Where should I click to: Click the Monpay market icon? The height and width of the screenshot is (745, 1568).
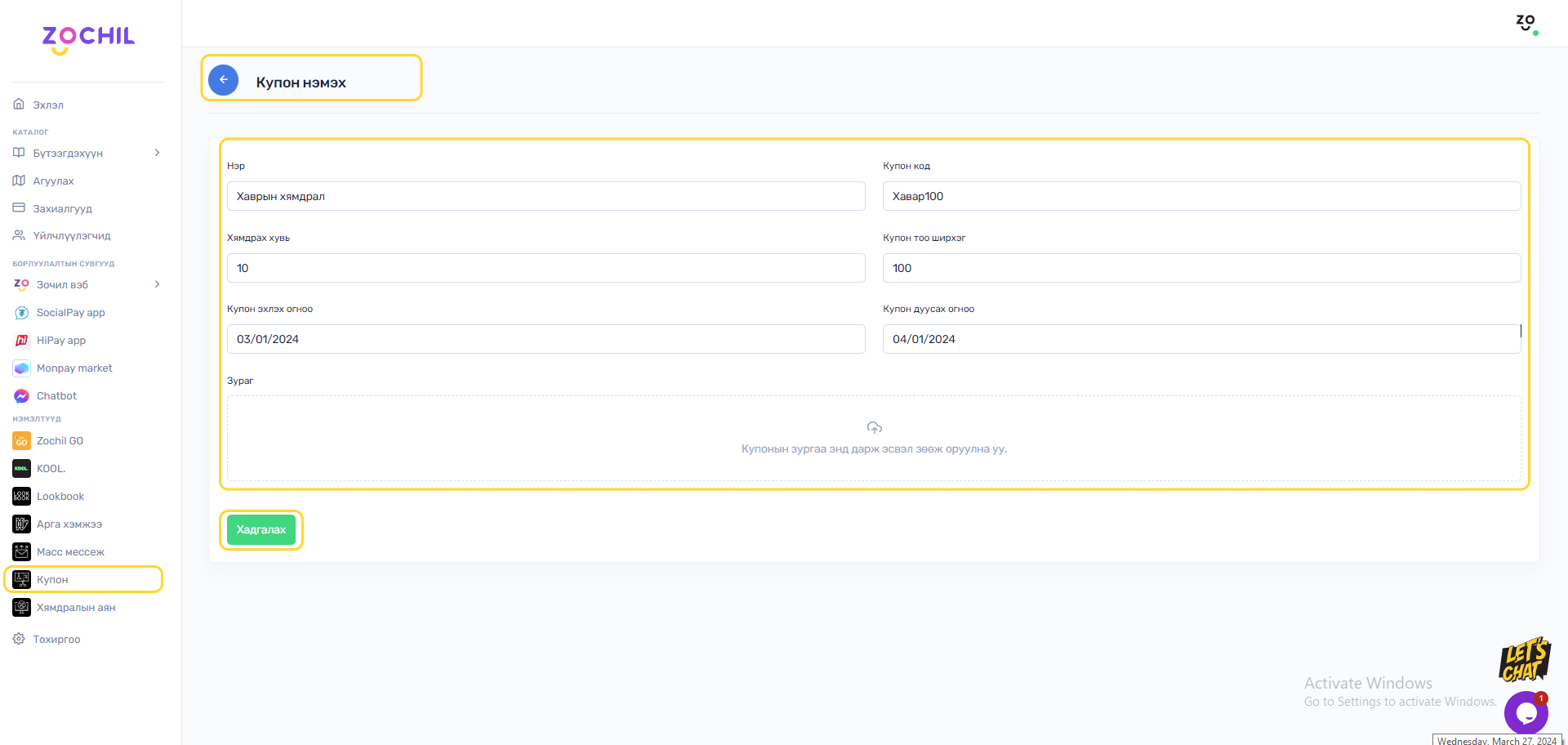(x=22, y=368)
